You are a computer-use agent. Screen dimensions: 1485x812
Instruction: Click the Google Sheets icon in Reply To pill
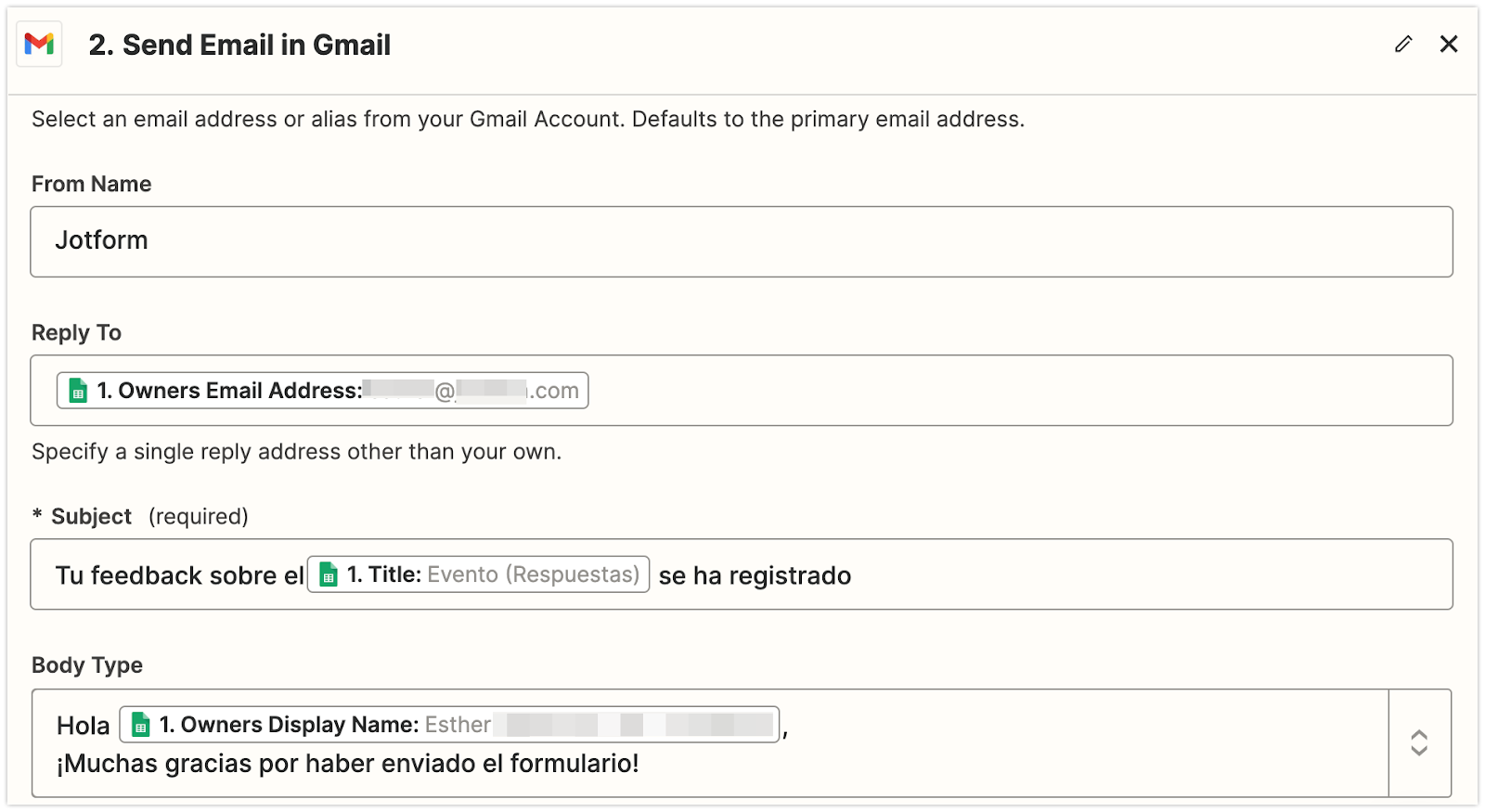click(x=79, y=391)
